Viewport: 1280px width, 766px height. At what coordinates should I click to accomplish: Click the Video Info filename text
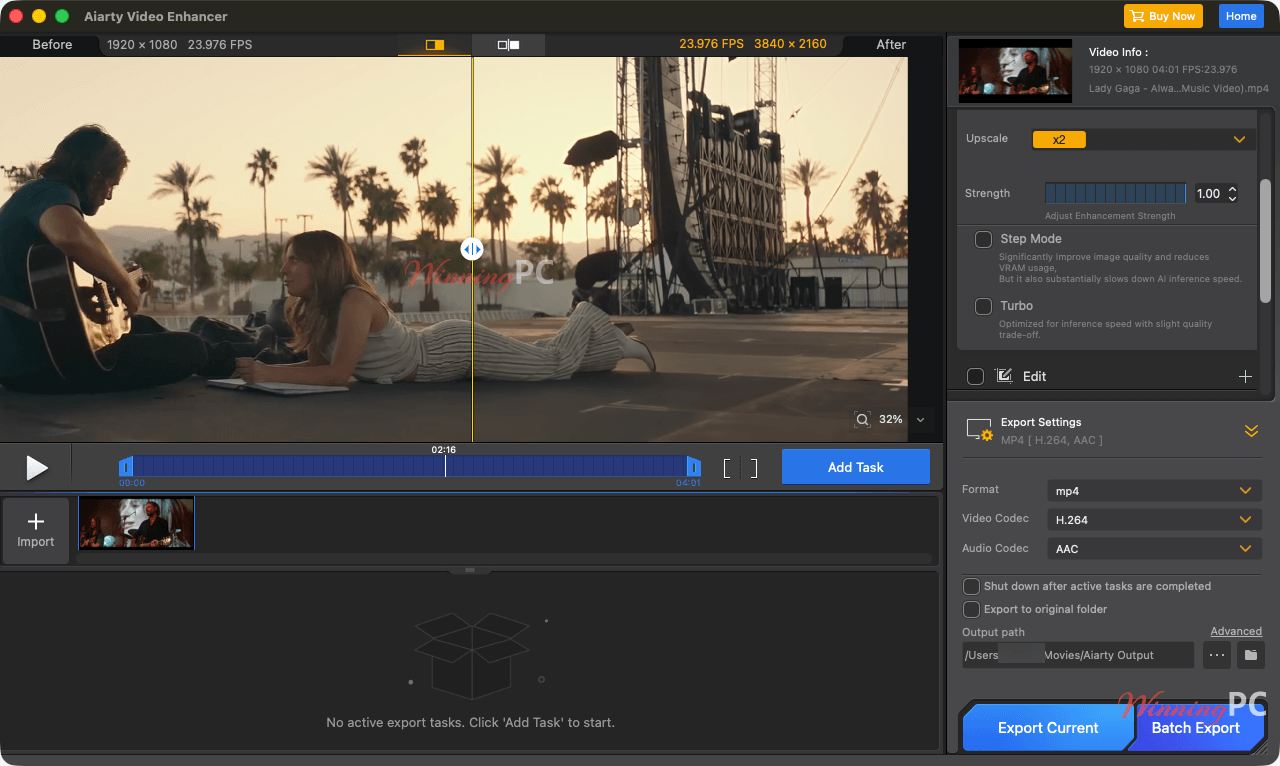(x=1179, y=89)
